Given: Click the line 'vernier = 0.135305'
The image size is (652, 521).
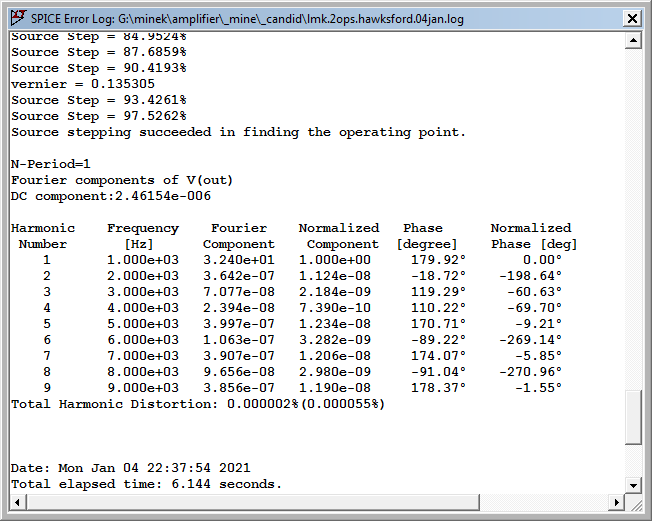Looking at the screenshot, I should point(83,84).
